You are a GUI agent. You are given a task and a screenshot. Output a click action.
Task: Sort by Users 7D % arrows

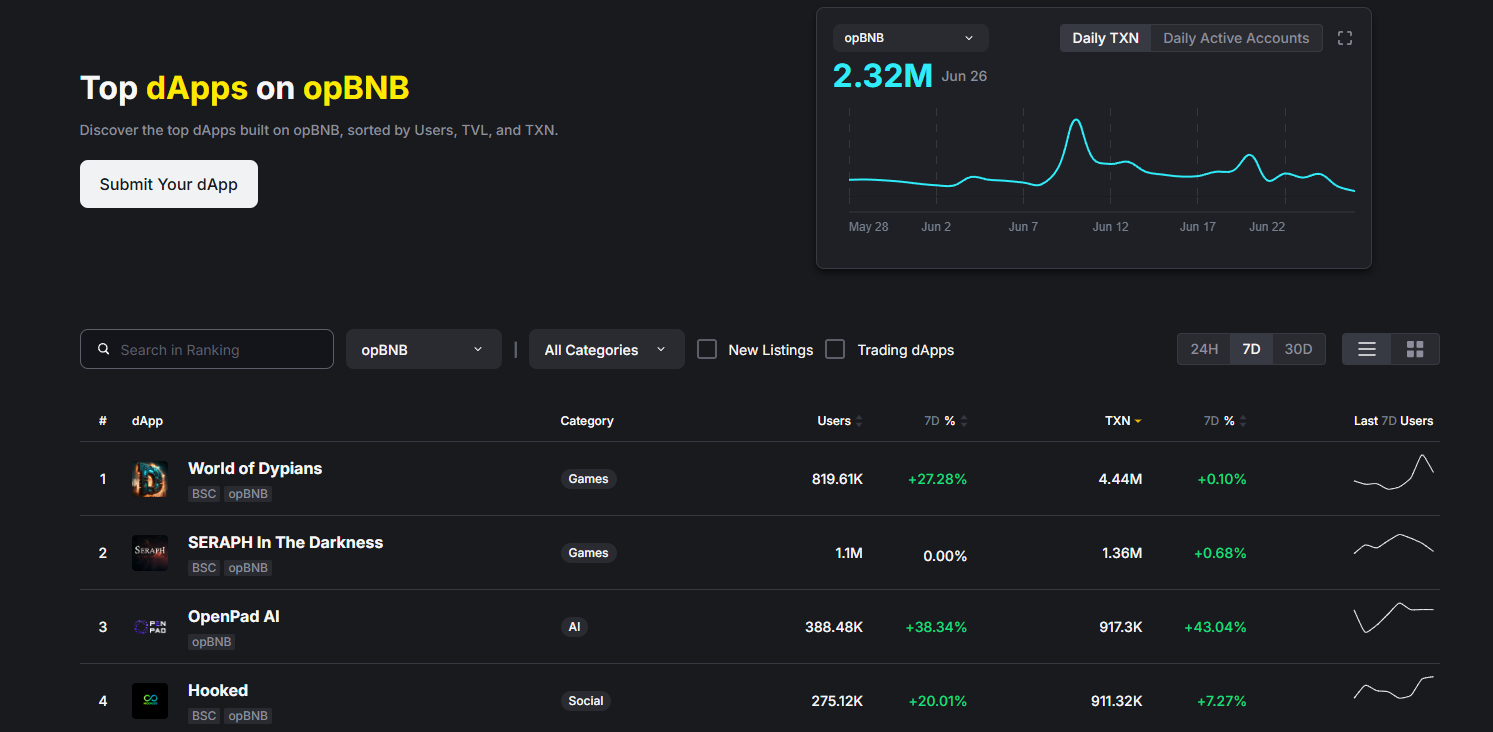pos(964,421)
